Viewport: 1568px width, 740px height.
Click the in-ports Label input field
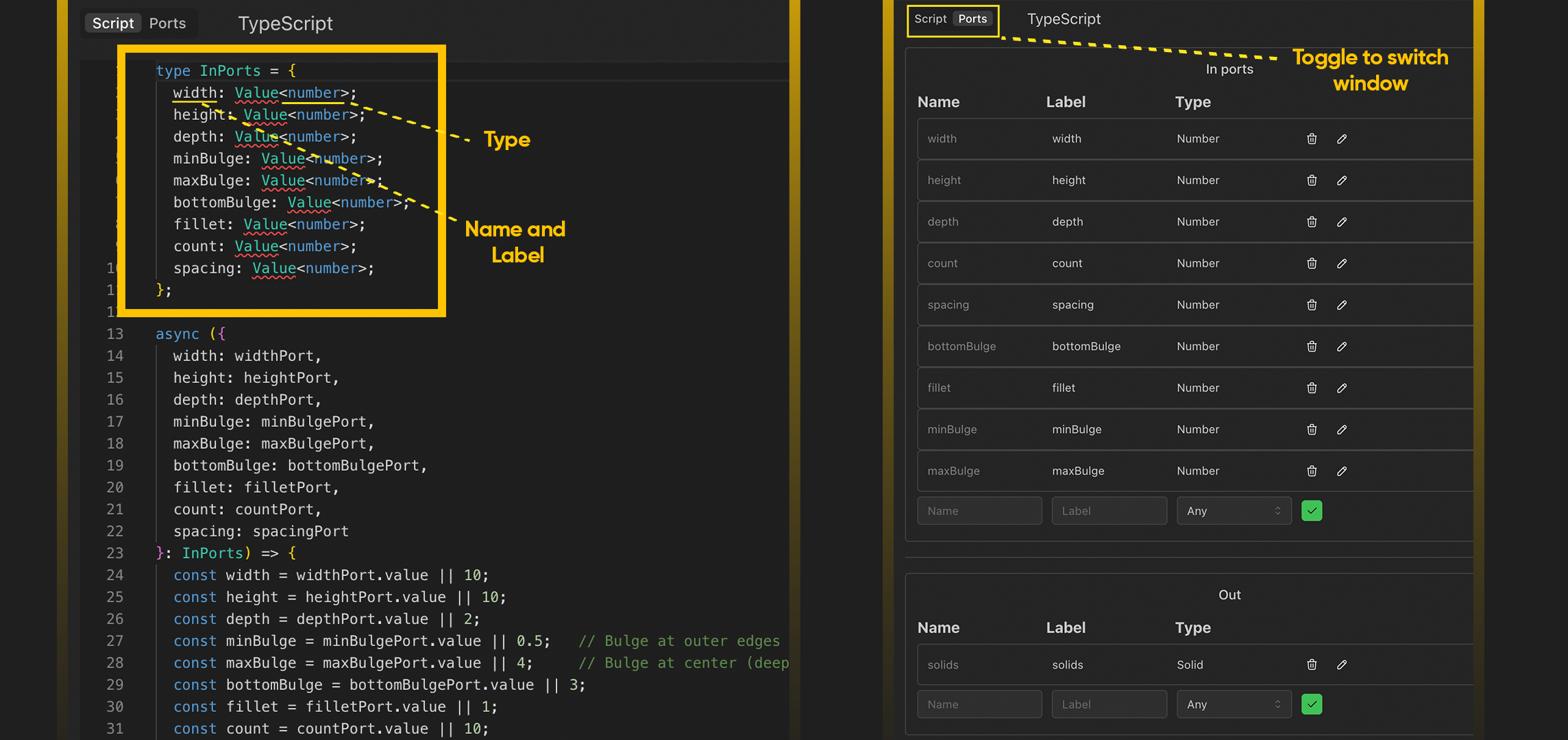tap(1109, 511)
